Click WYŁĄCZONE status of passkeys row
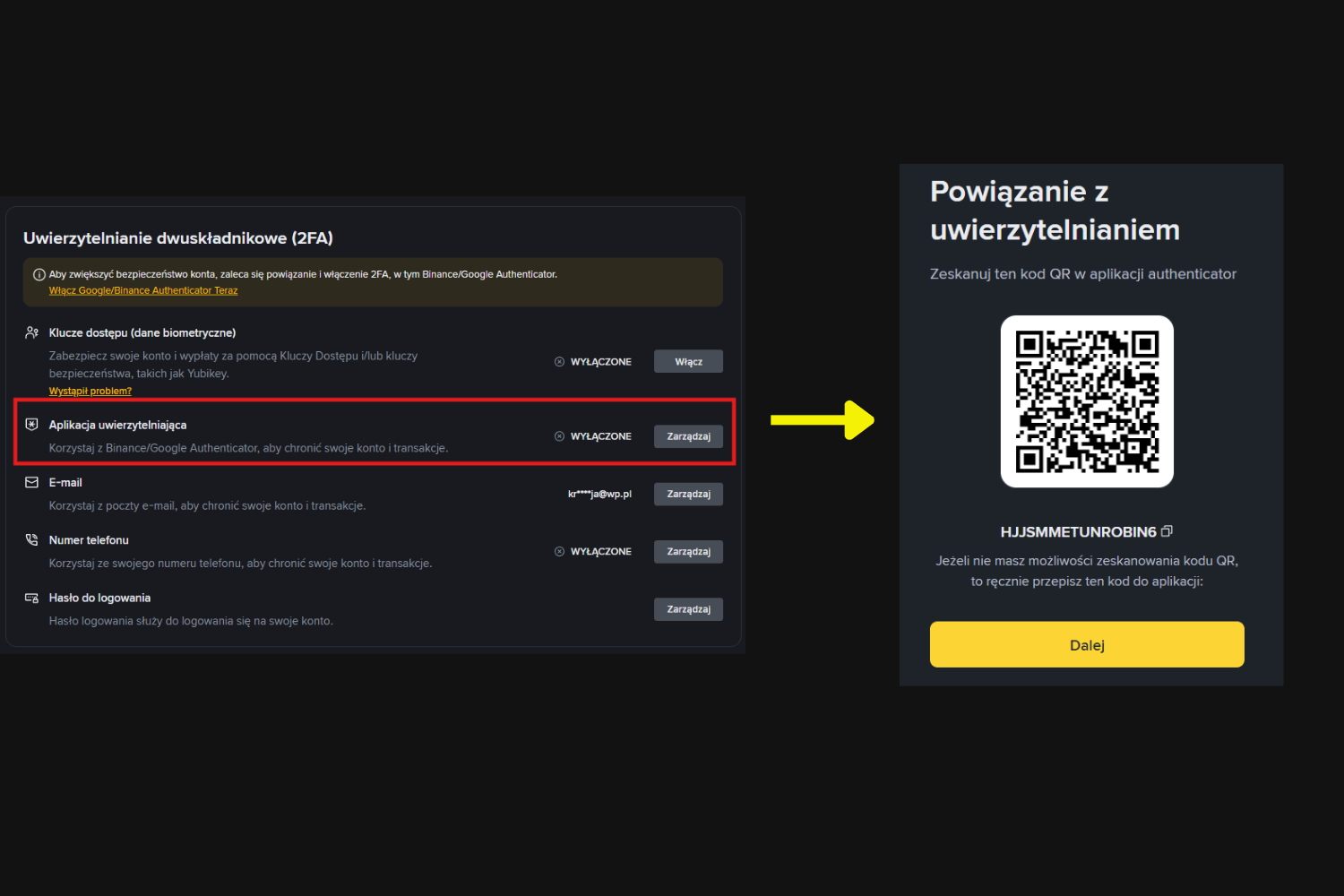1344x896 pixels. (x=601, y=362)
